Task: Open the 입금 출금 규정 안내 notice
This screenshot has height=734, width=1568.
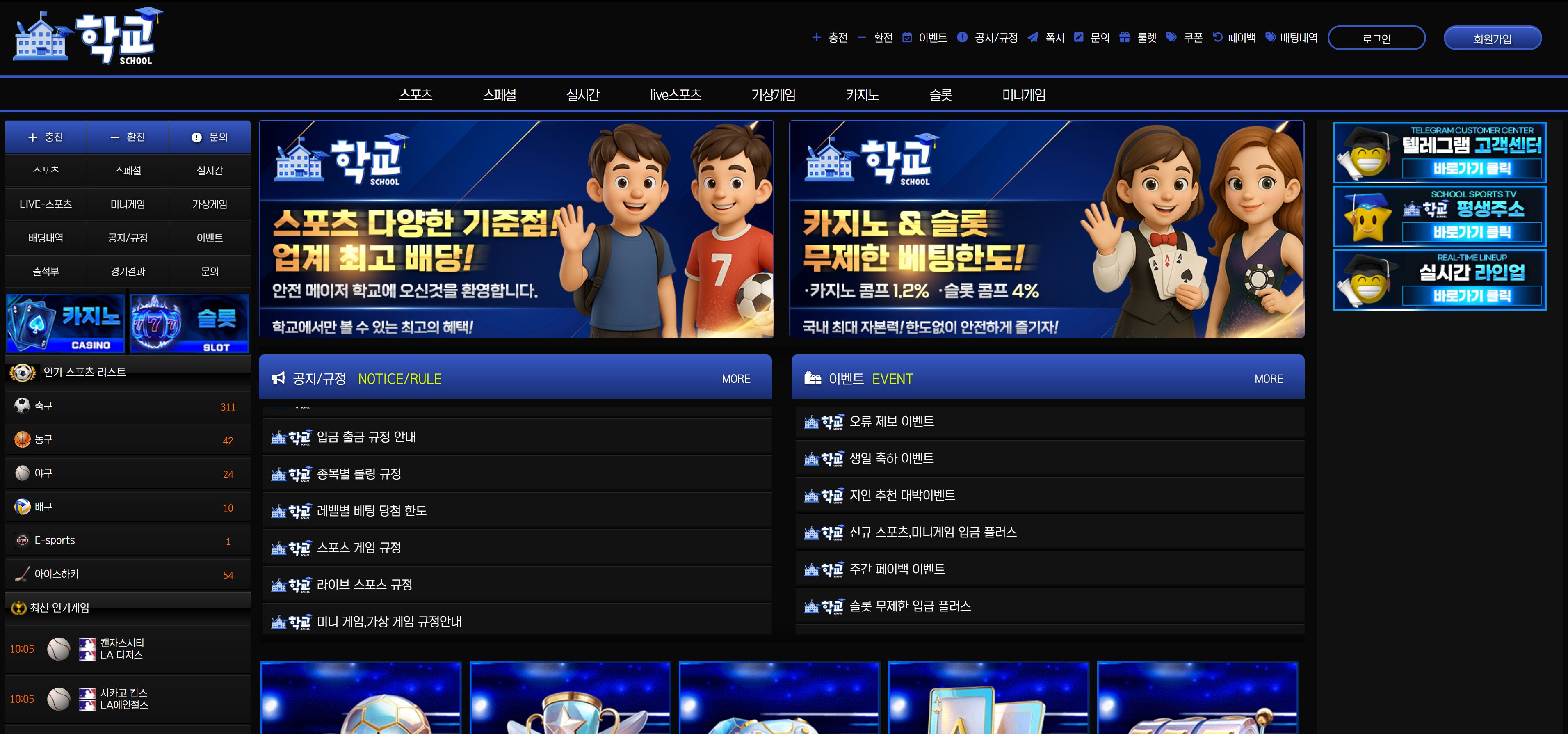Action: [366, 437]
